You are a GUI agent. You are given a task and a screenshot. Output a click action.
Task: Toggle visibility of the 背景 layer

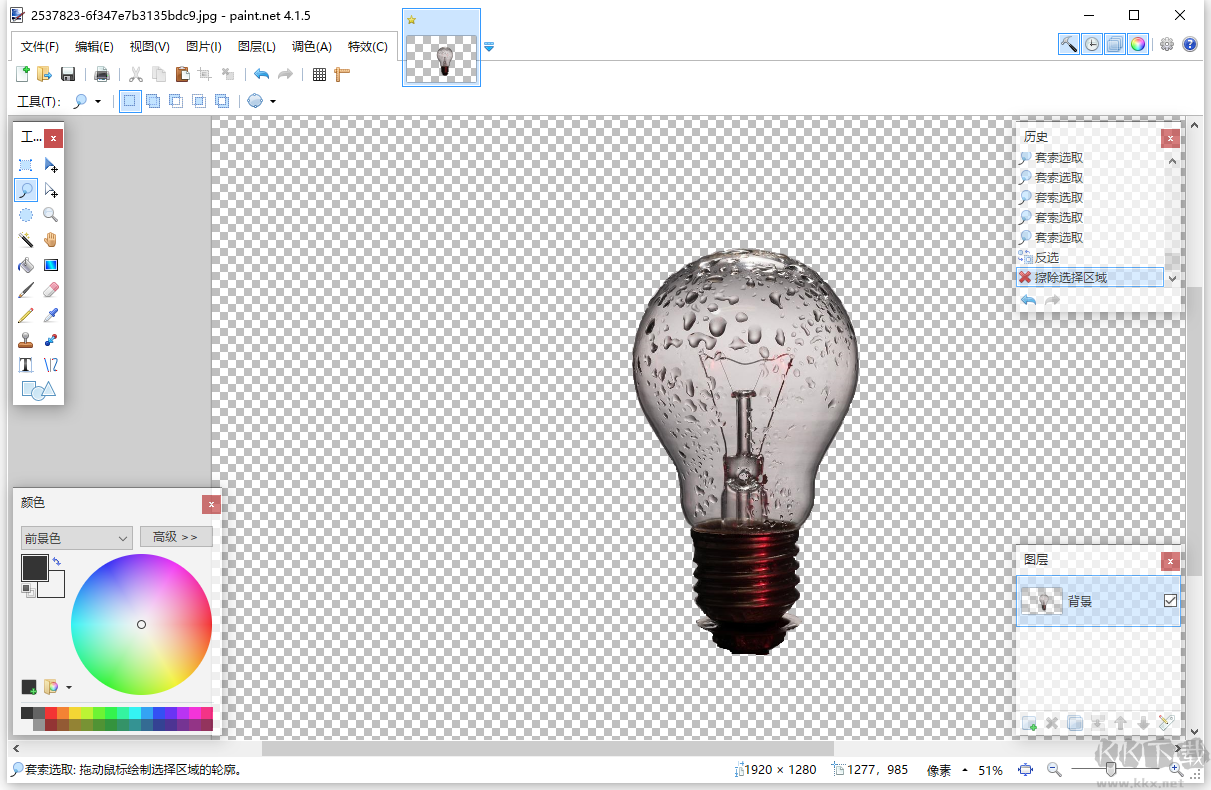pyautogui.click(x=1171, y=600)
